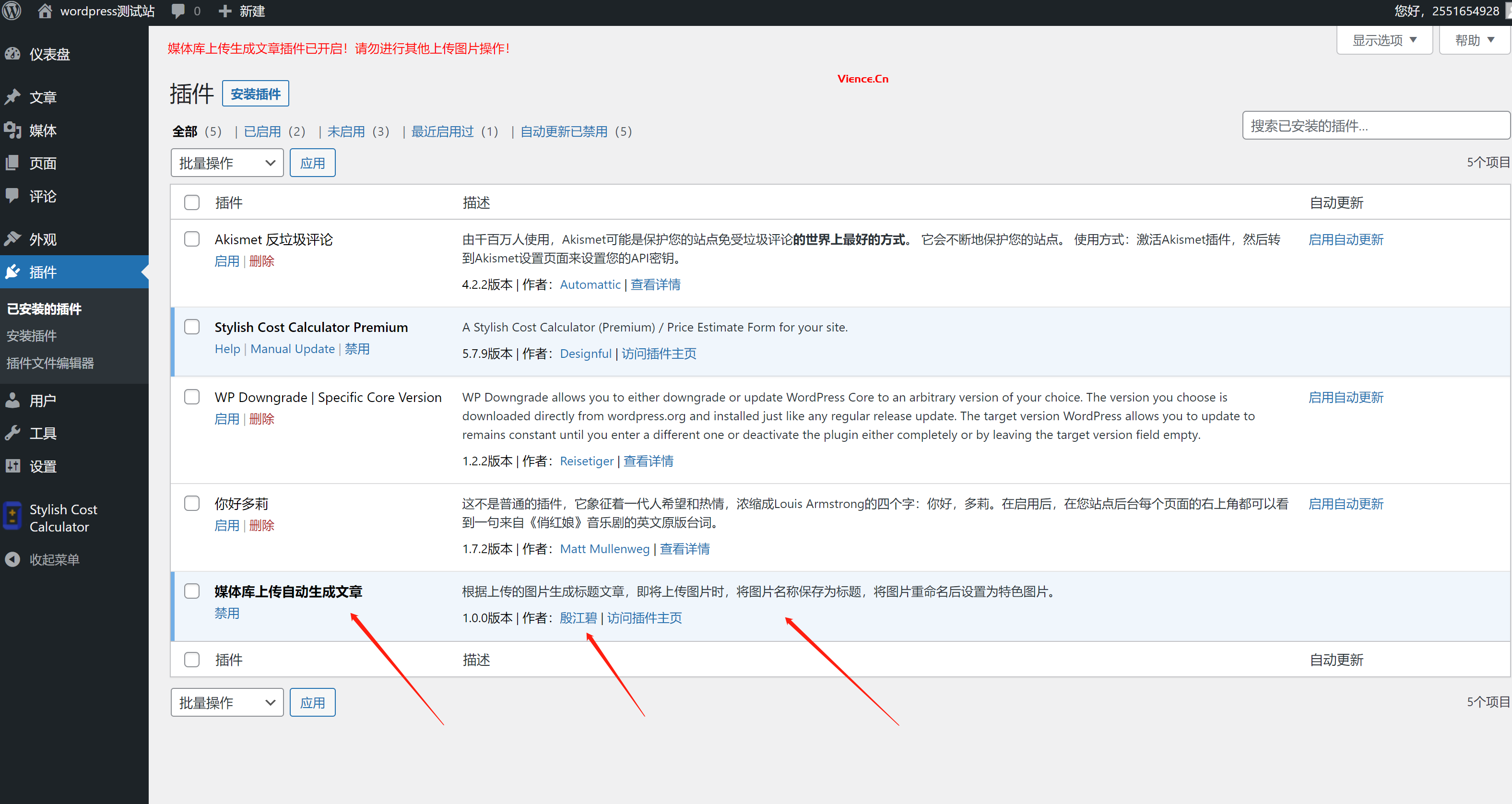Image resolution: width=1512 pixels, height=804 pixels.
Task: Click the dashboard gauge icon
Action: click(x=13, y=54)
